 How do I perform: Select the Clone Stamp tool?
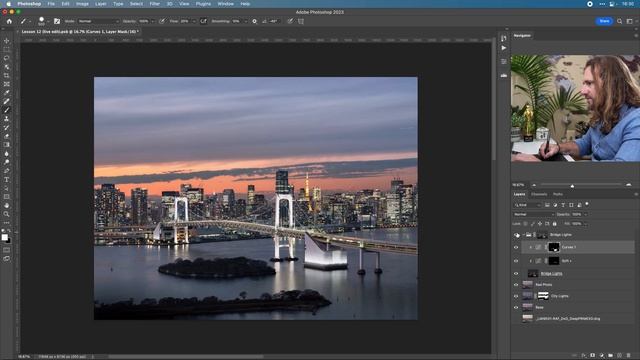tap(7, 119)
